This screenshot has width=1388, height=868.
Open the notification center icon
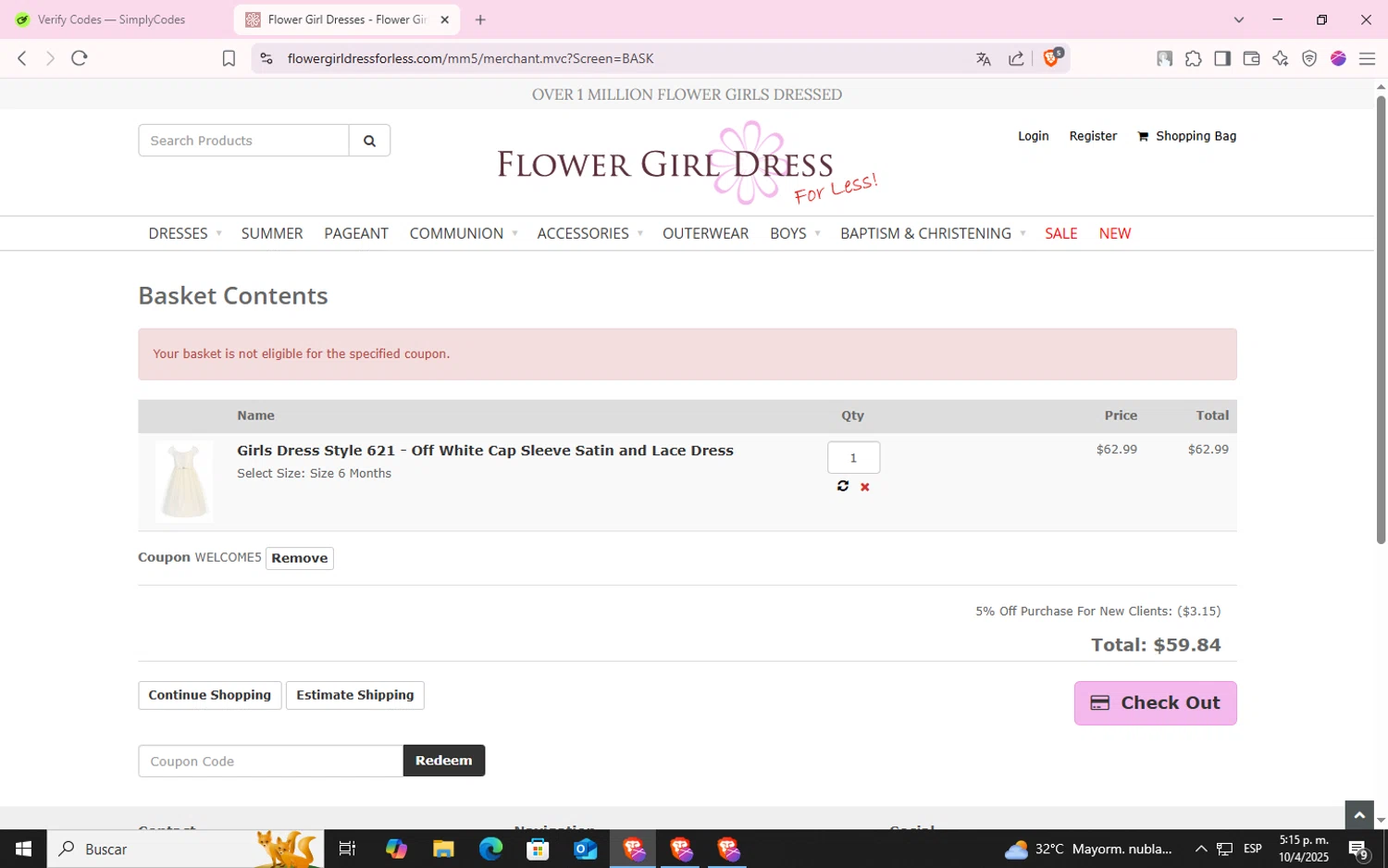[x=1358, y=849]
